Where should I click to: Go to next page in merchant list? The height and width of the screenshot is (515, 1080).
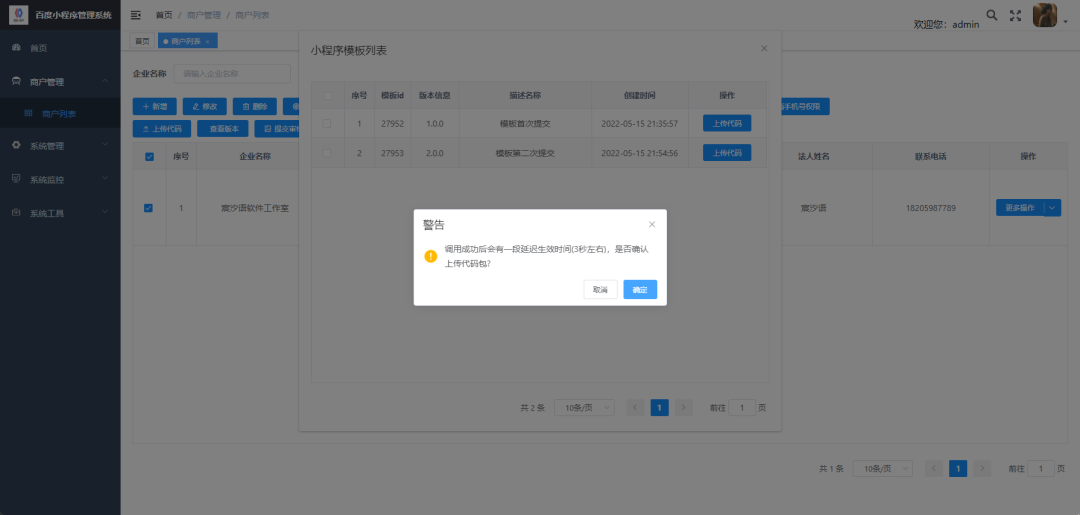pos(982,469)
